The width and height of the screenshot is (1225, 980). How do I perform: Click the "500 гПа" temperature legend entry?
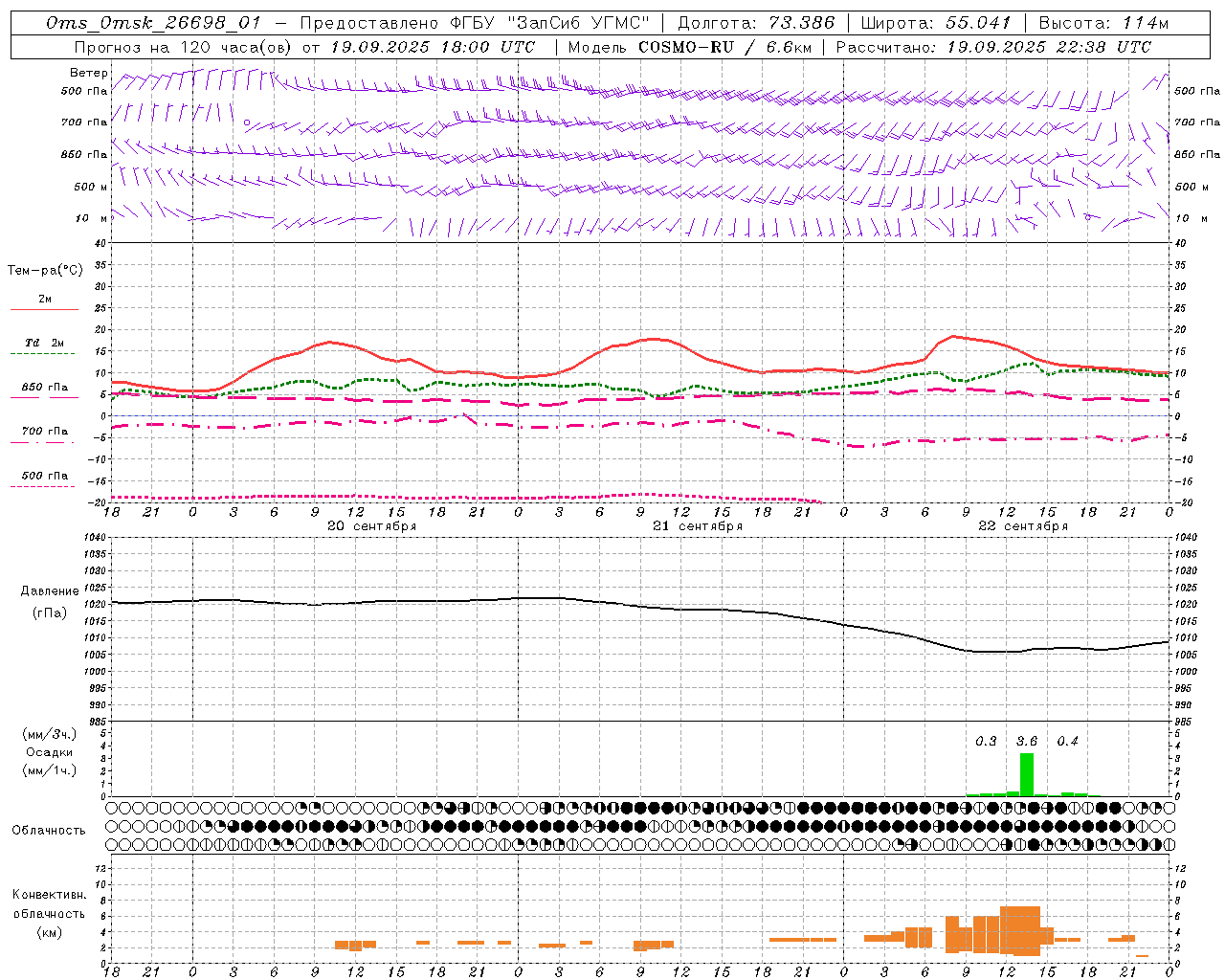tap(45, 476)
